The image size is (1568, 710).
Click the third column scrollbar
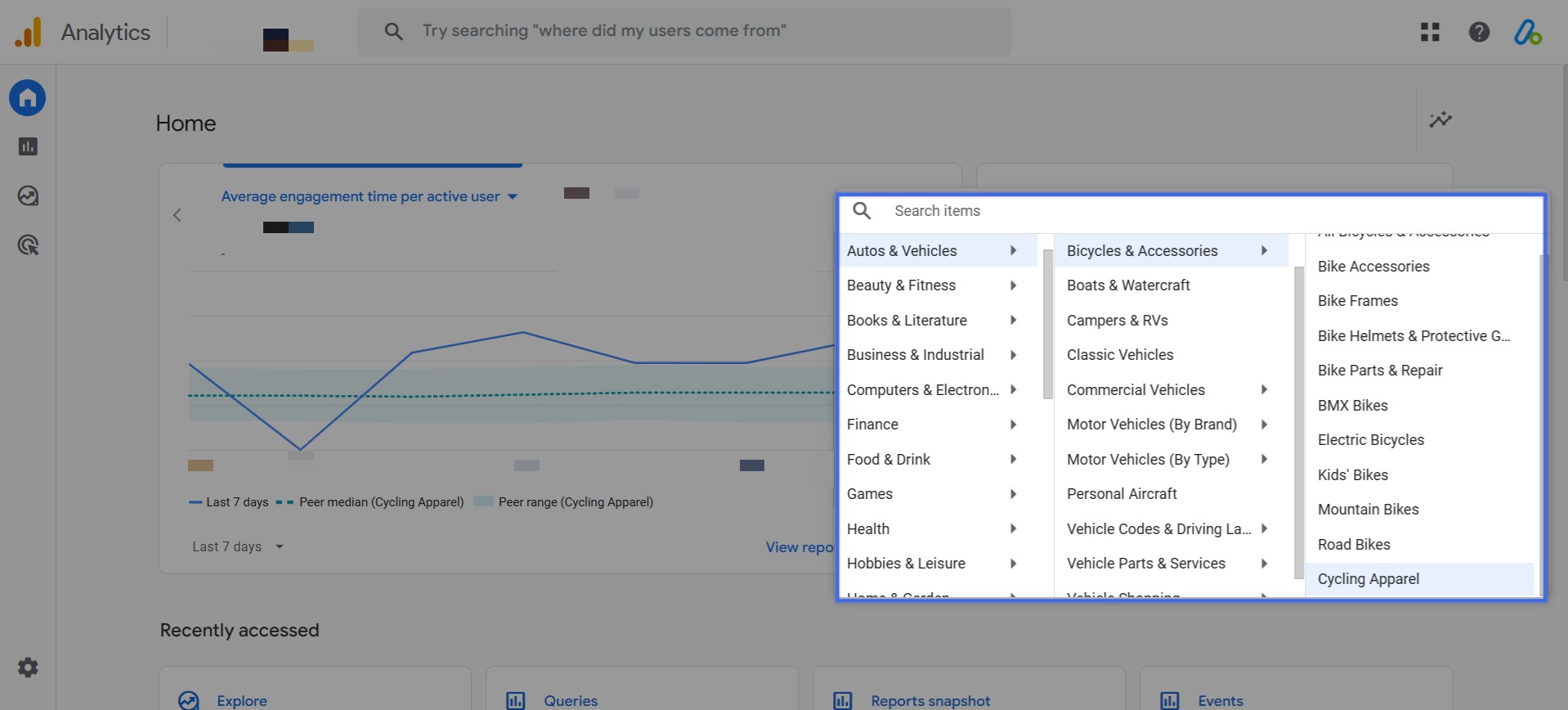[x=1541, y=425]
